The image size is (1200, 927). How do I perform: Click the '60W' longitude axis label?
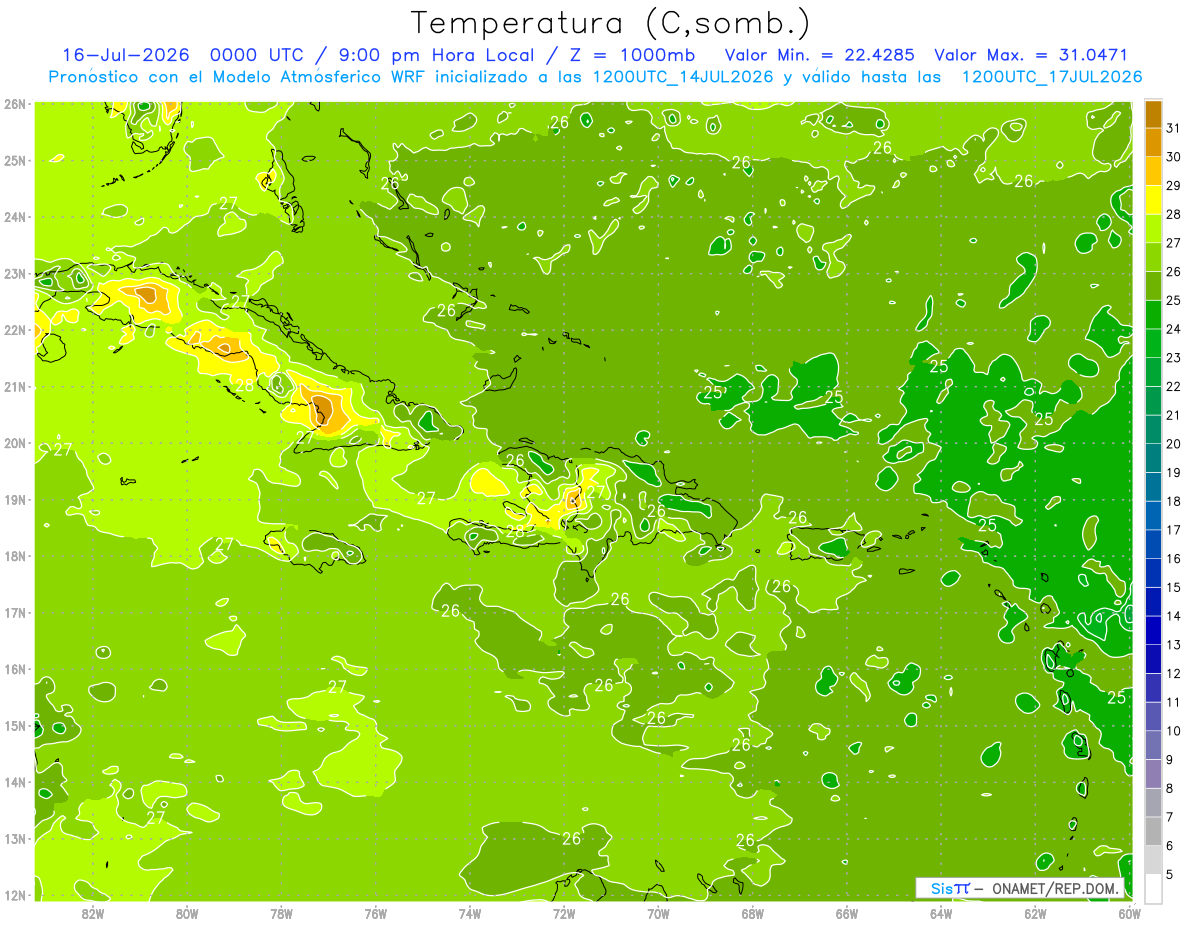[x=1129, y=913]
